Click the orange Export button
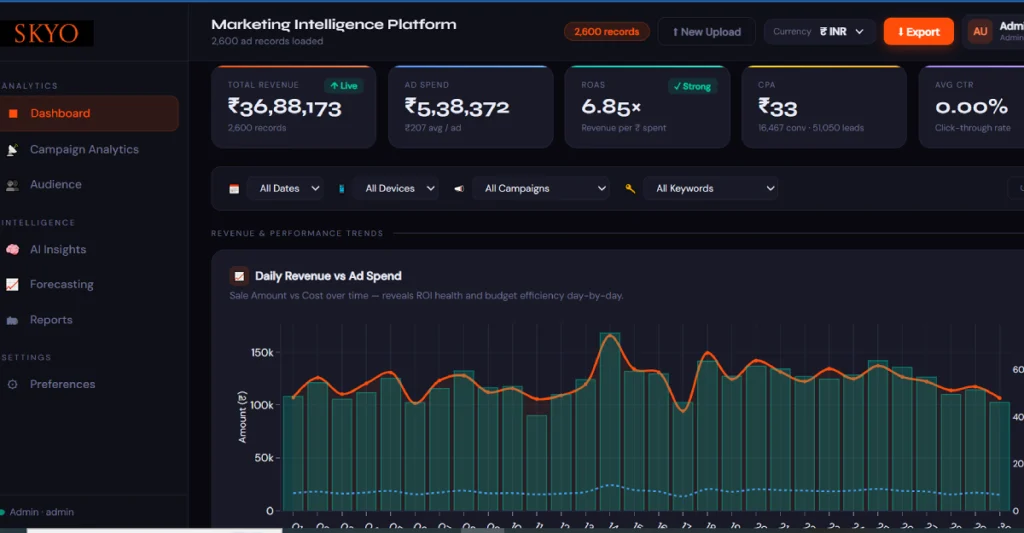This screenshot has height=533, width=1024. point(918,31)
